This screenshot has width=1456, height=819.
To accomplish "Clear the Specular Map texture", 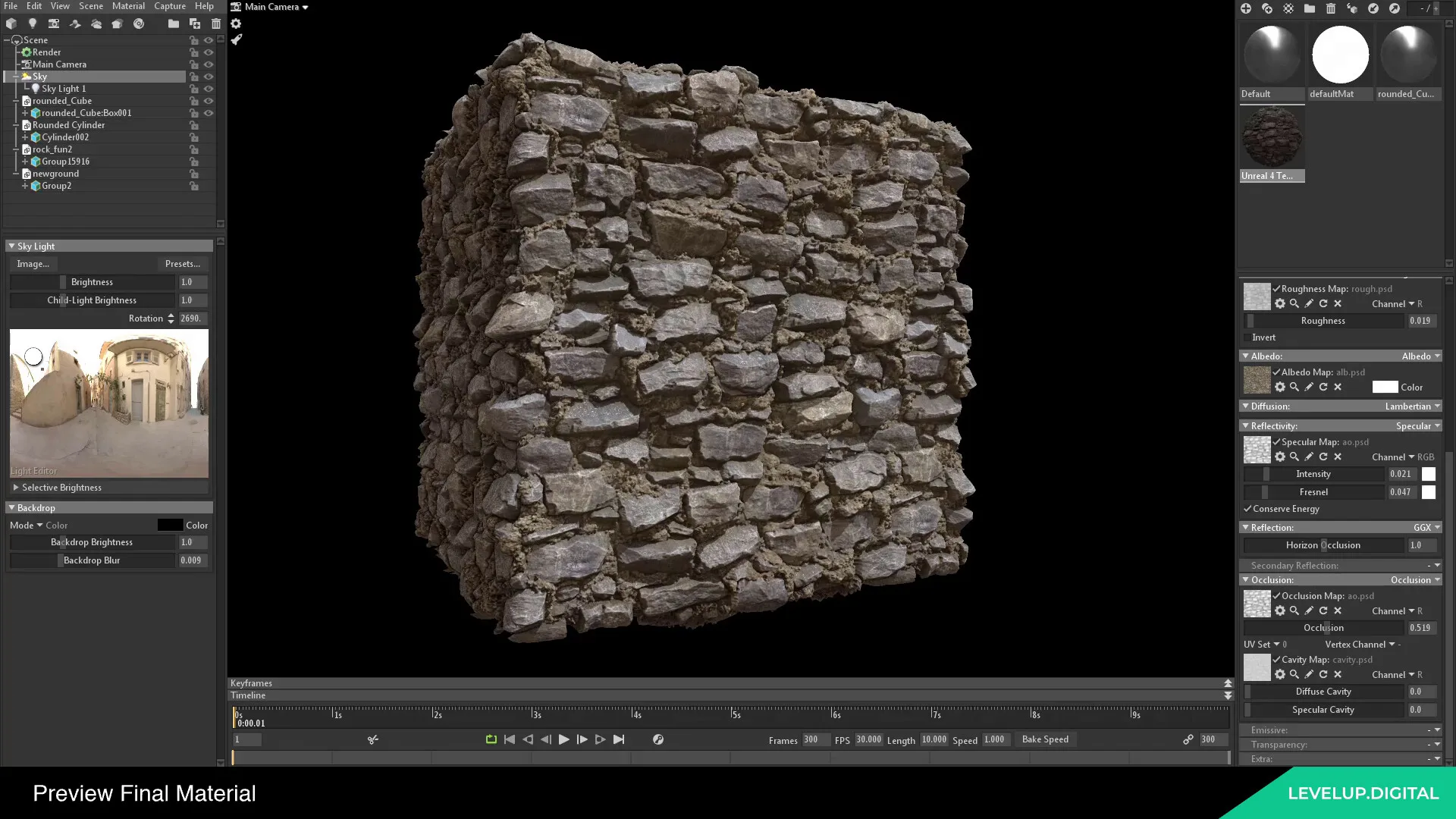I will [1338, 457].
